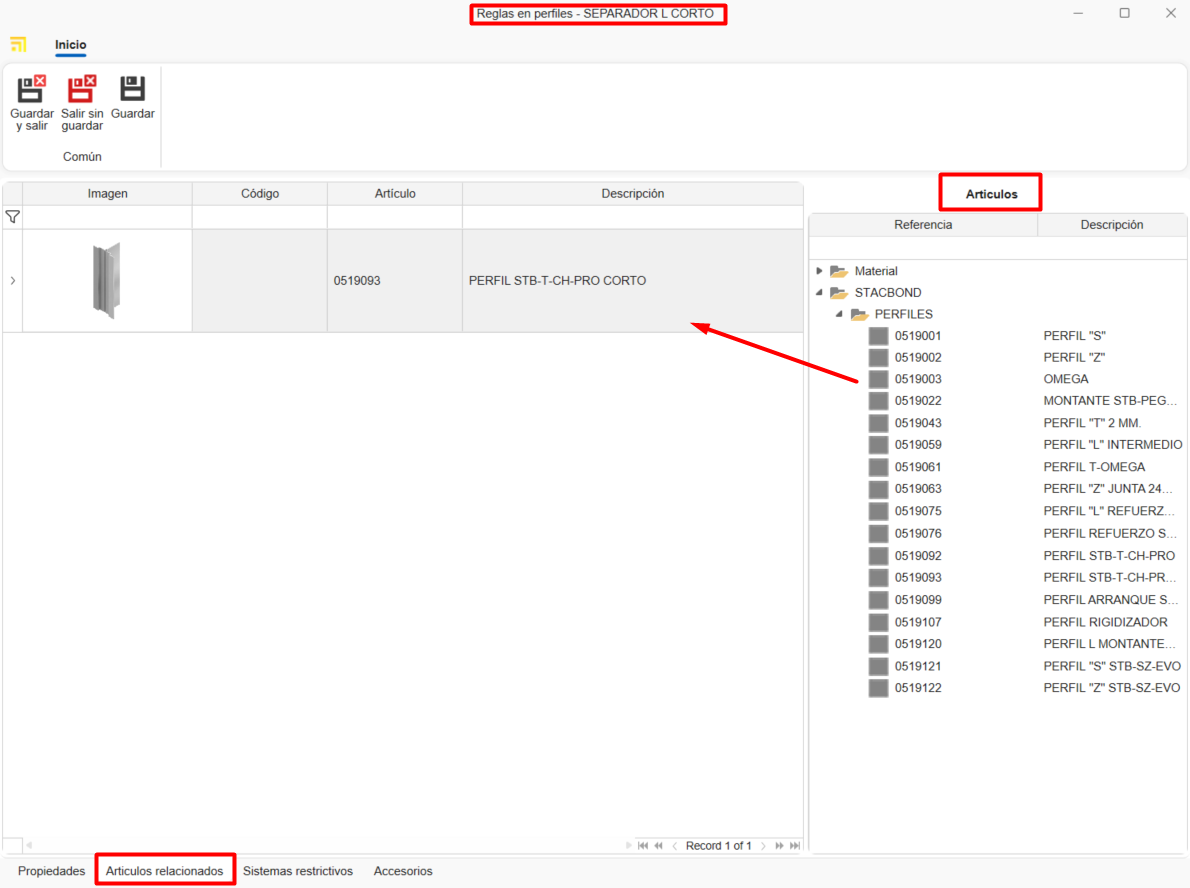The width and height of the screenshot is (1190, 888).
Task: Collapse the STACBOND tree node
Action: pyautogui.click(x=820, y=293)
